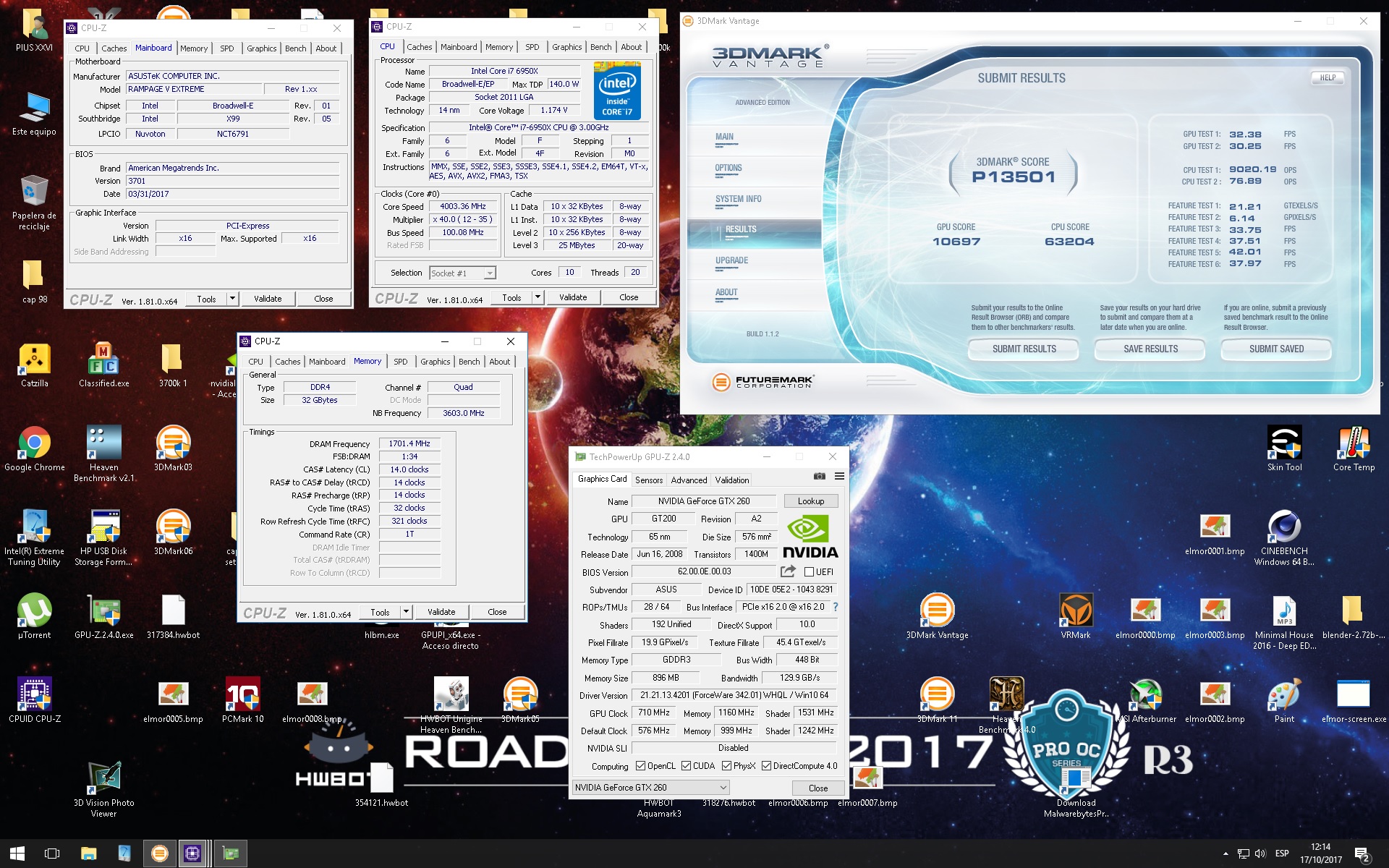
Task: Click SAVE RESULTS in 3DMark Vantage
Action: (1150, 349)
